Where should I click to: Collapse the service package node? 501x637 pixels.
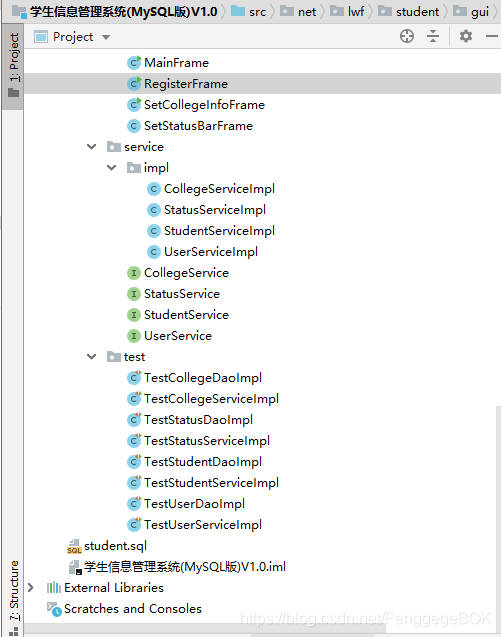click(x=92, y=147)
